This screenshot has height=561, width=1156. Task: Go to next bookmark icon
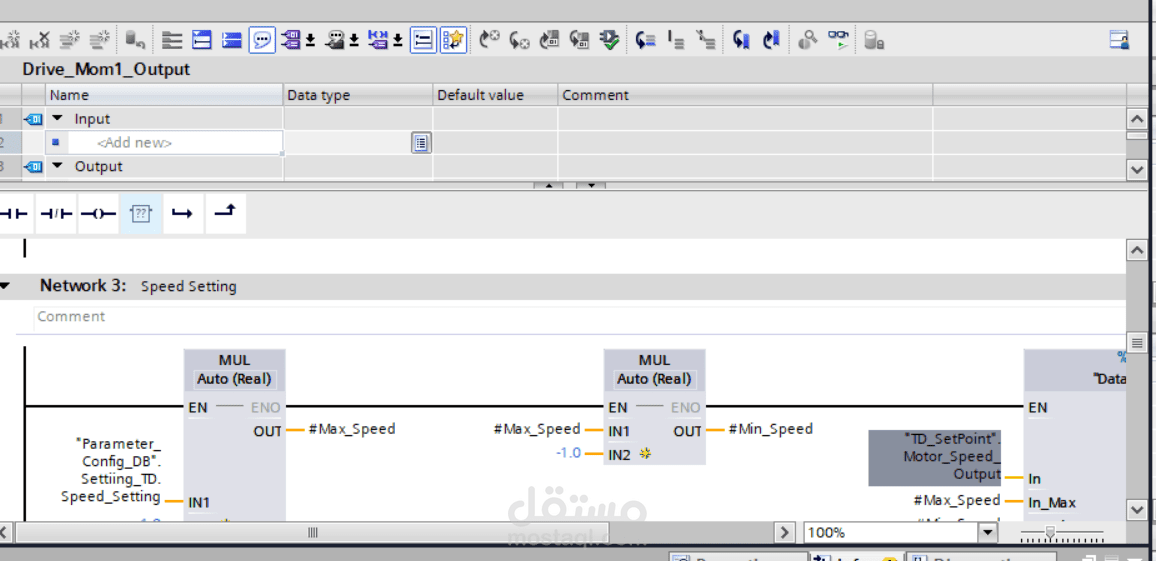click(x=771, y=40)
